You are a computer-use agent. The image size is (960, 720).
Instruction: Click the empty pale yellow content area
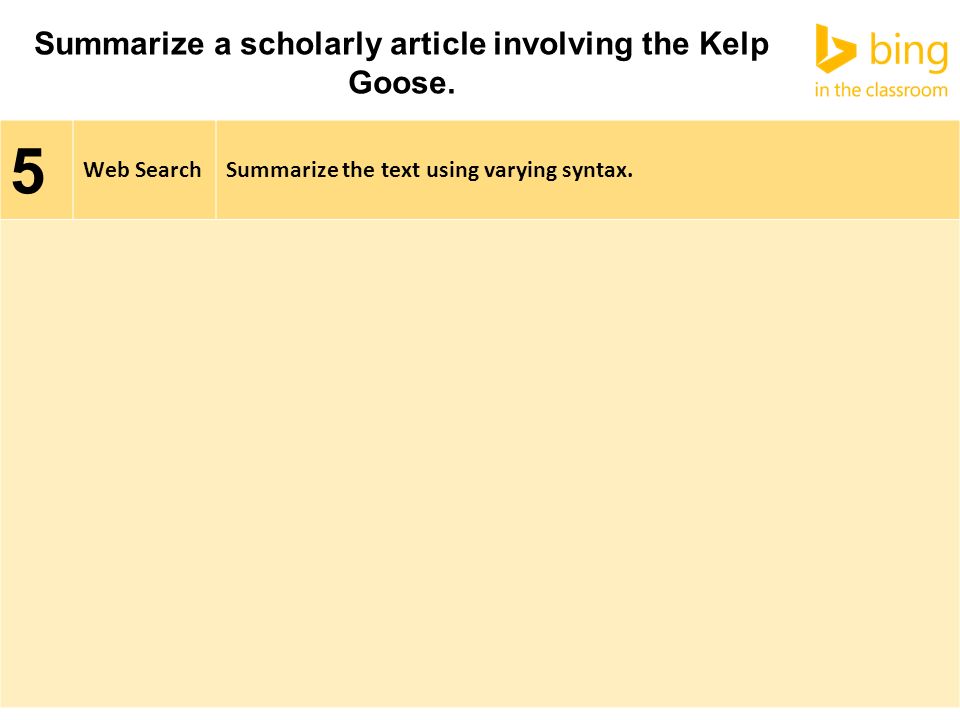click(480, 463)
